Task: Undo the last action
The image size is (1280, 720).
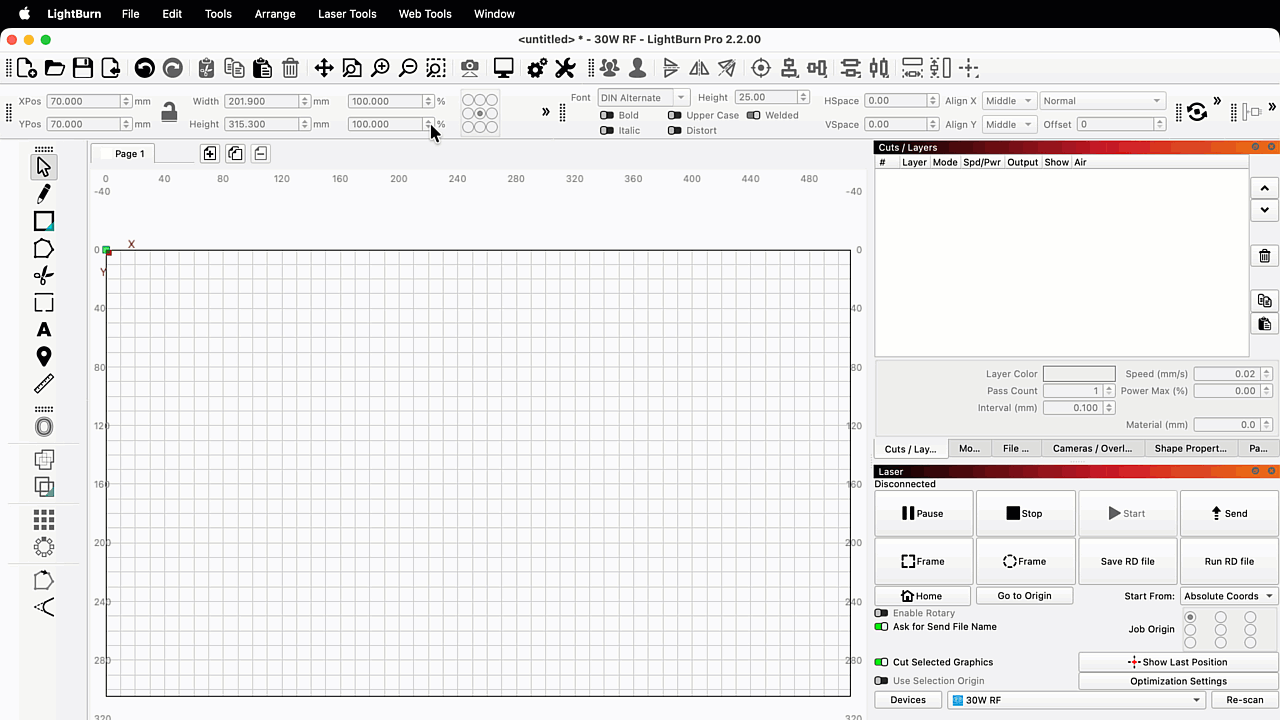Action: (145, 68)
